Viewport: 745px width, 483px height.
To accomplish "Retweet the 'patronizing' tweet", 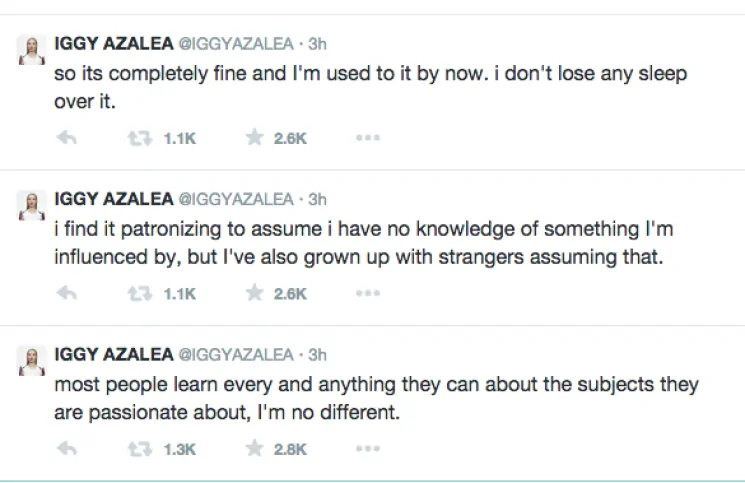I will tap(139, 294).
